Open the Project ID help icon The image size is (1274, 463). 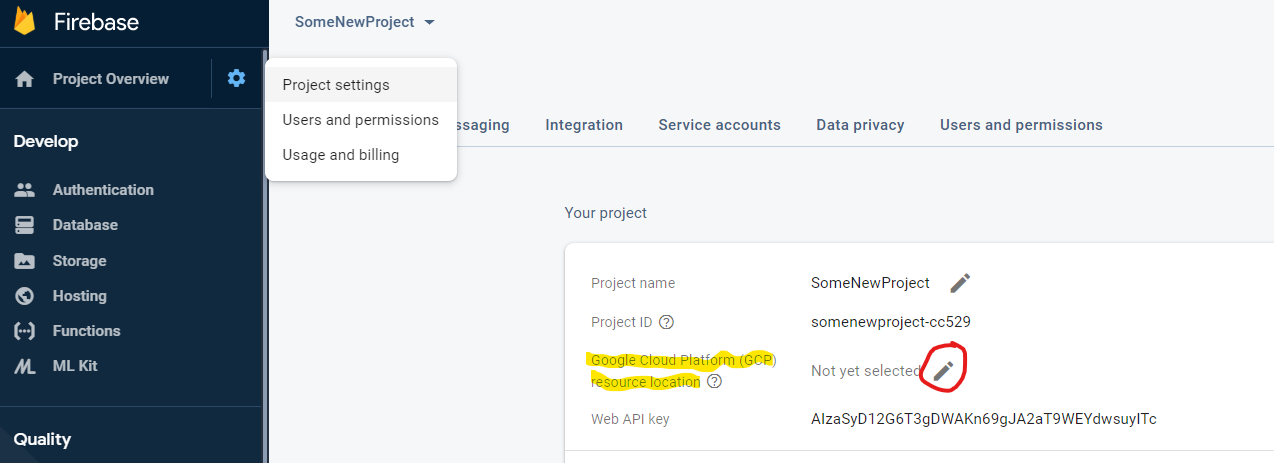coord(667,322)
